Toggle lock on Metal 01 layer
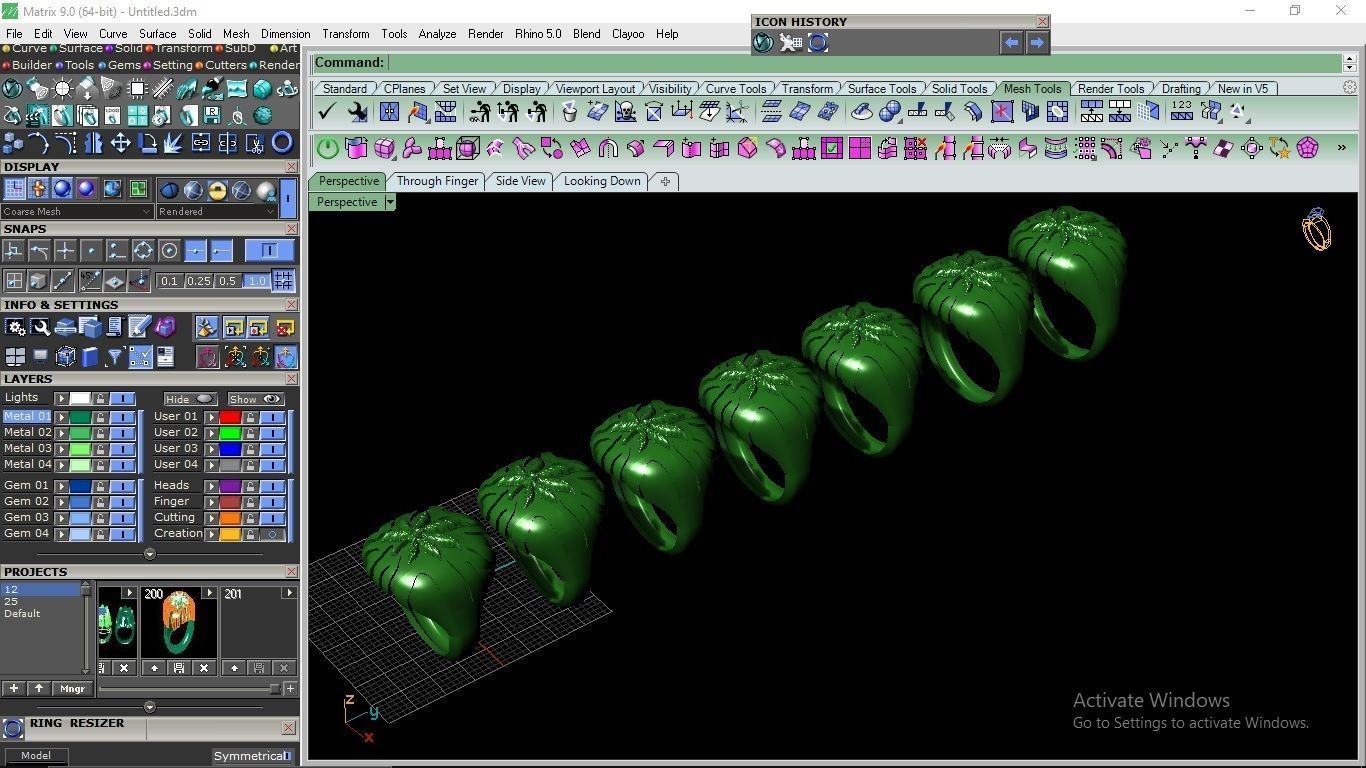Screen dimensions: 1366x768 (100, 417)
